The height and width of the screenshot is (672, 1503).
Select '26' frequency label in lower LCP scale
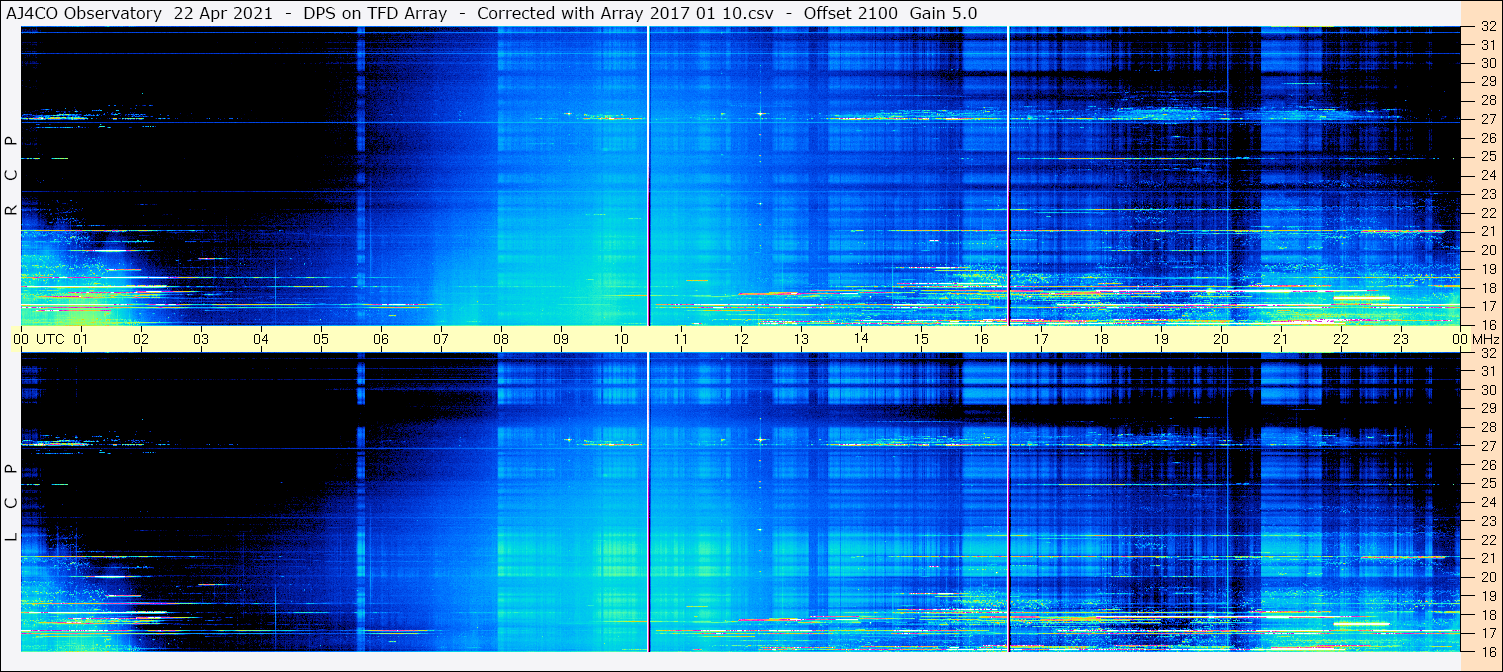coord(1487,465)
